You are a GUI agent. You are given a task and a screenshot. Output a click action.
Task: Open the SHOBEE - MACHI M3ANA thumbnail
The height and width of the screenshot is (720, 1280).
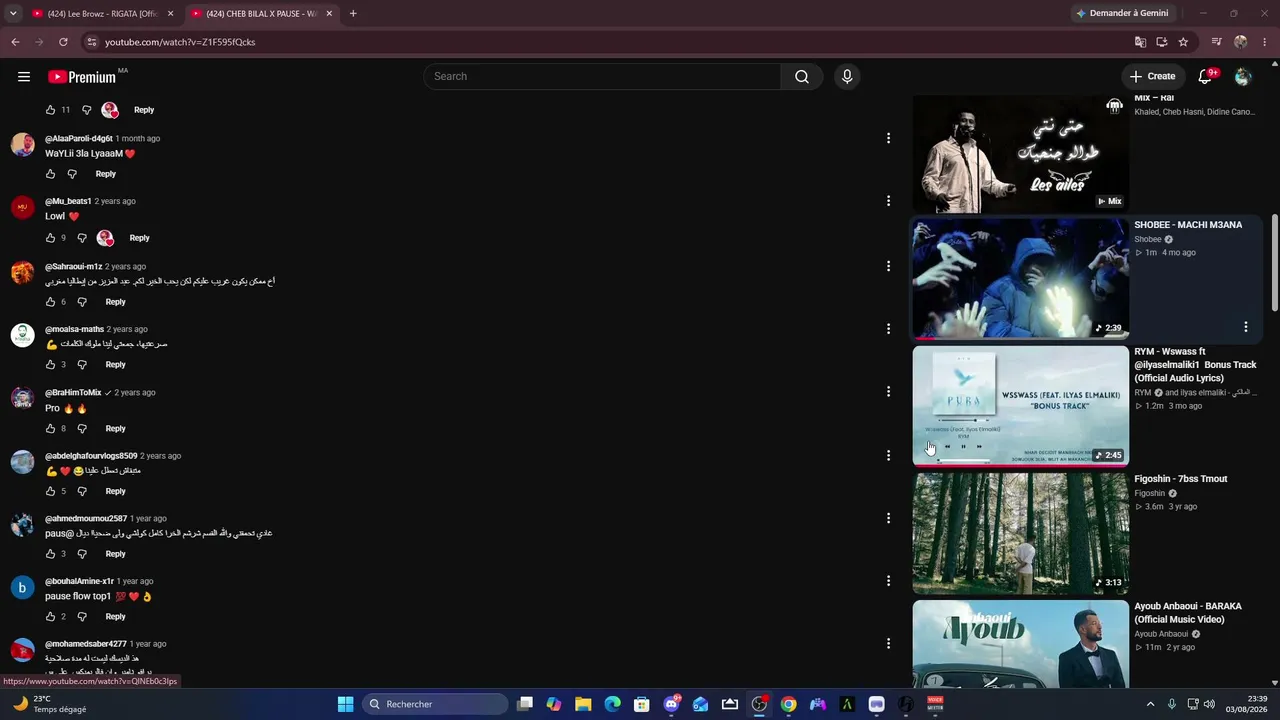pyautogui.click(x=1021, y=278)
